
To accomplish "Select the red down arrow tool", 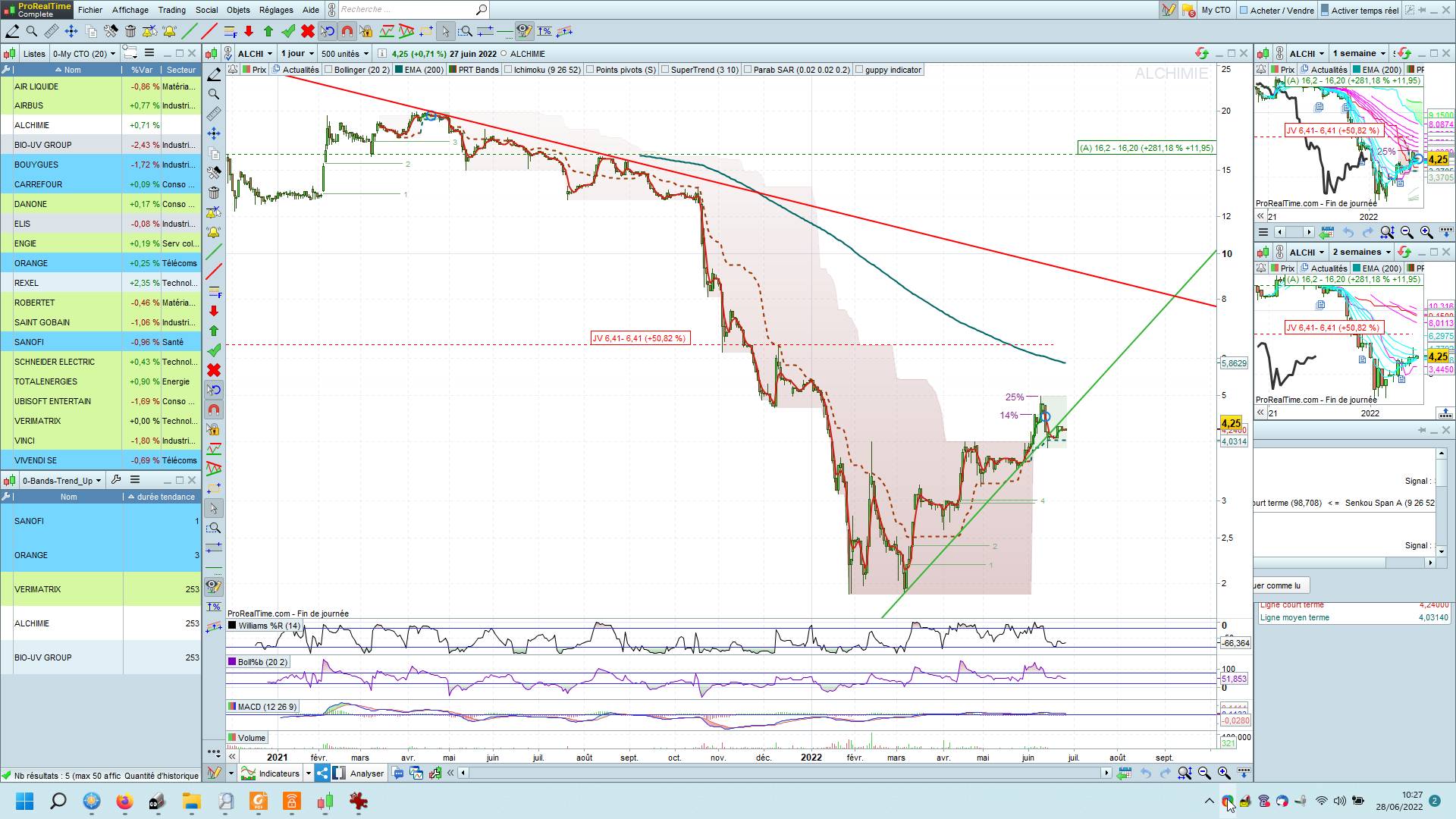I will click(x=249, y=31).
